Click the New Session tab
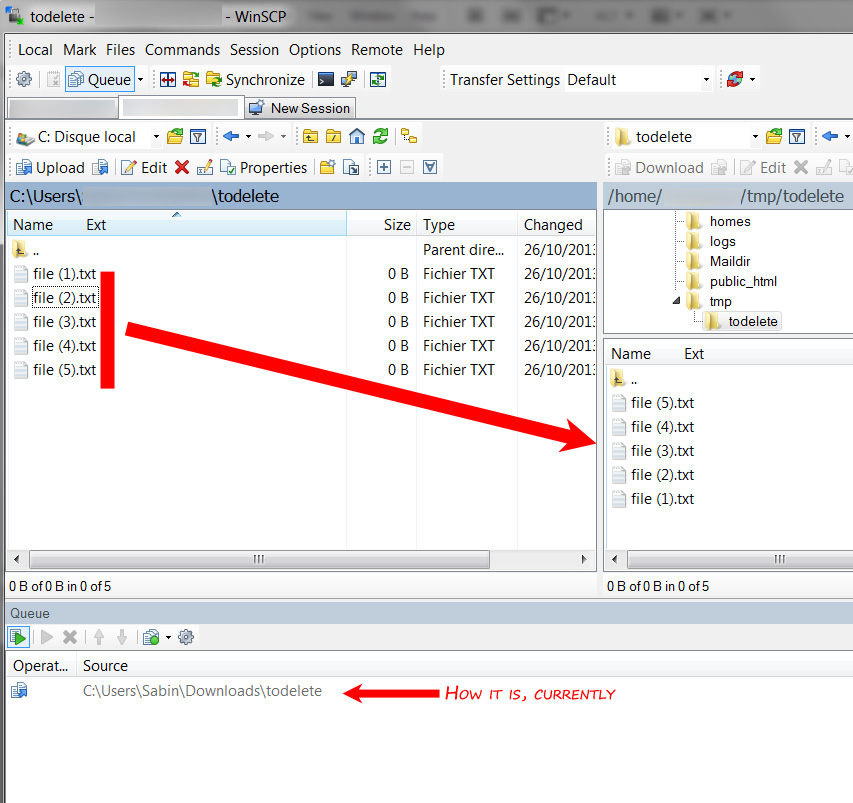 pyautogui.click(x=299, y=108)
